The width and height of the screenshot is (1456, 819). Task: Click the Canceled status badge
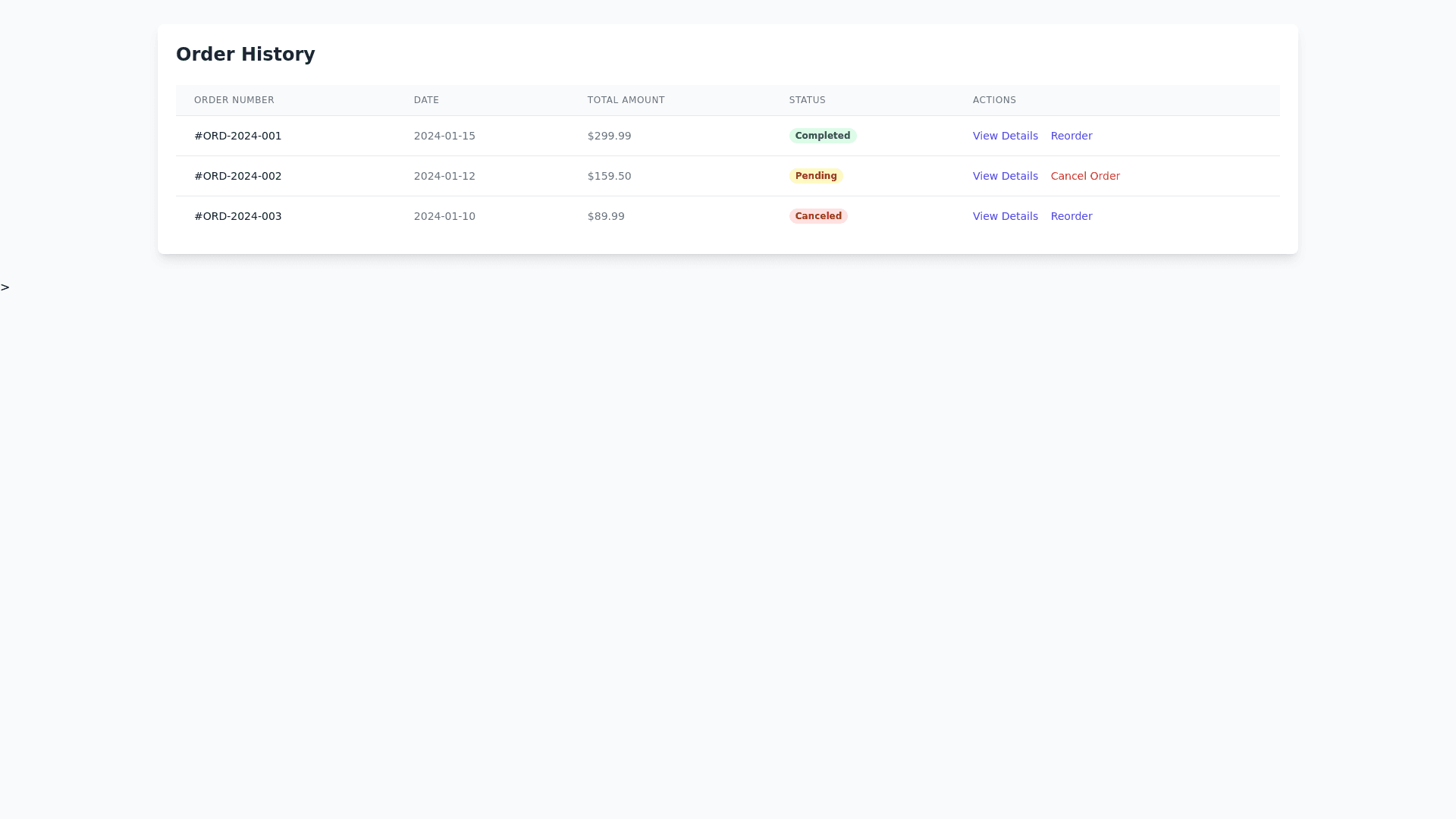pos(817,216)
